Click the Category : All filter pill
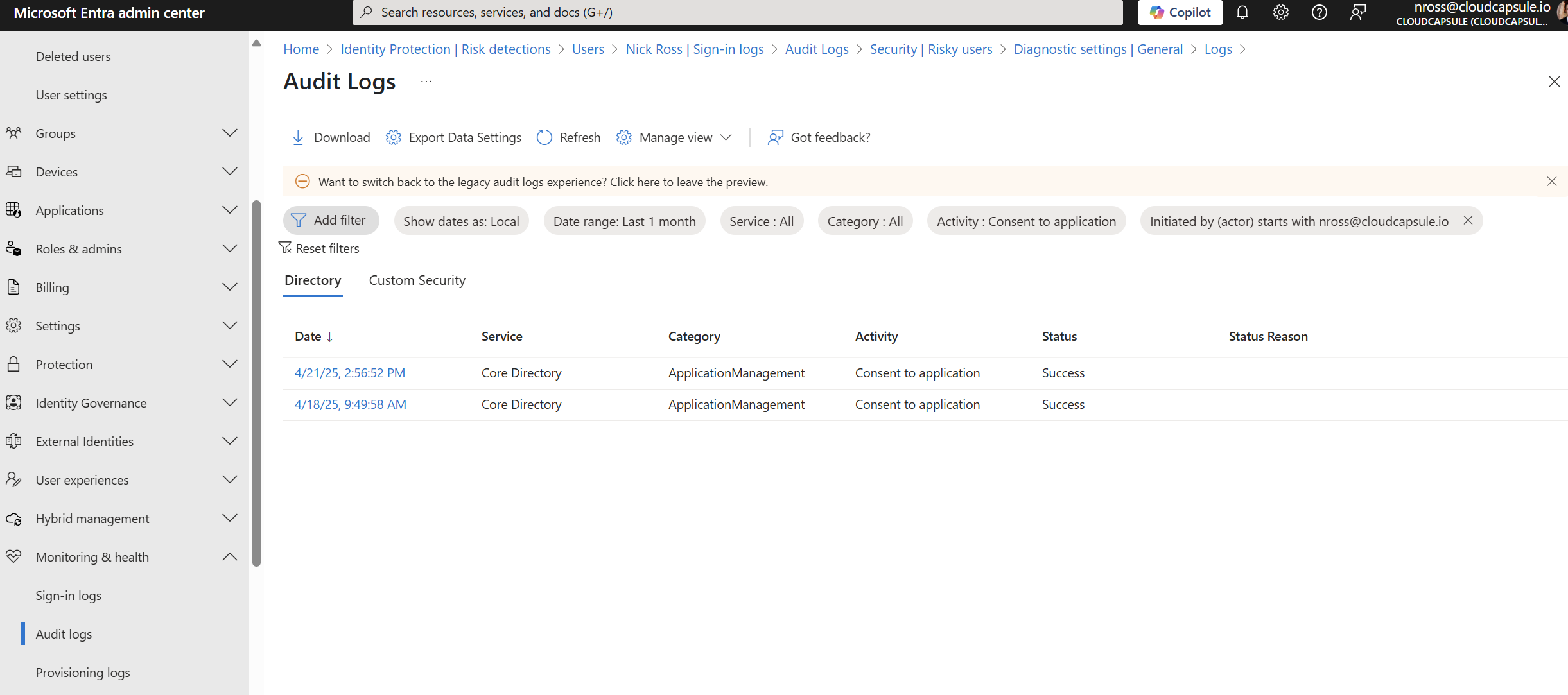 866,221
